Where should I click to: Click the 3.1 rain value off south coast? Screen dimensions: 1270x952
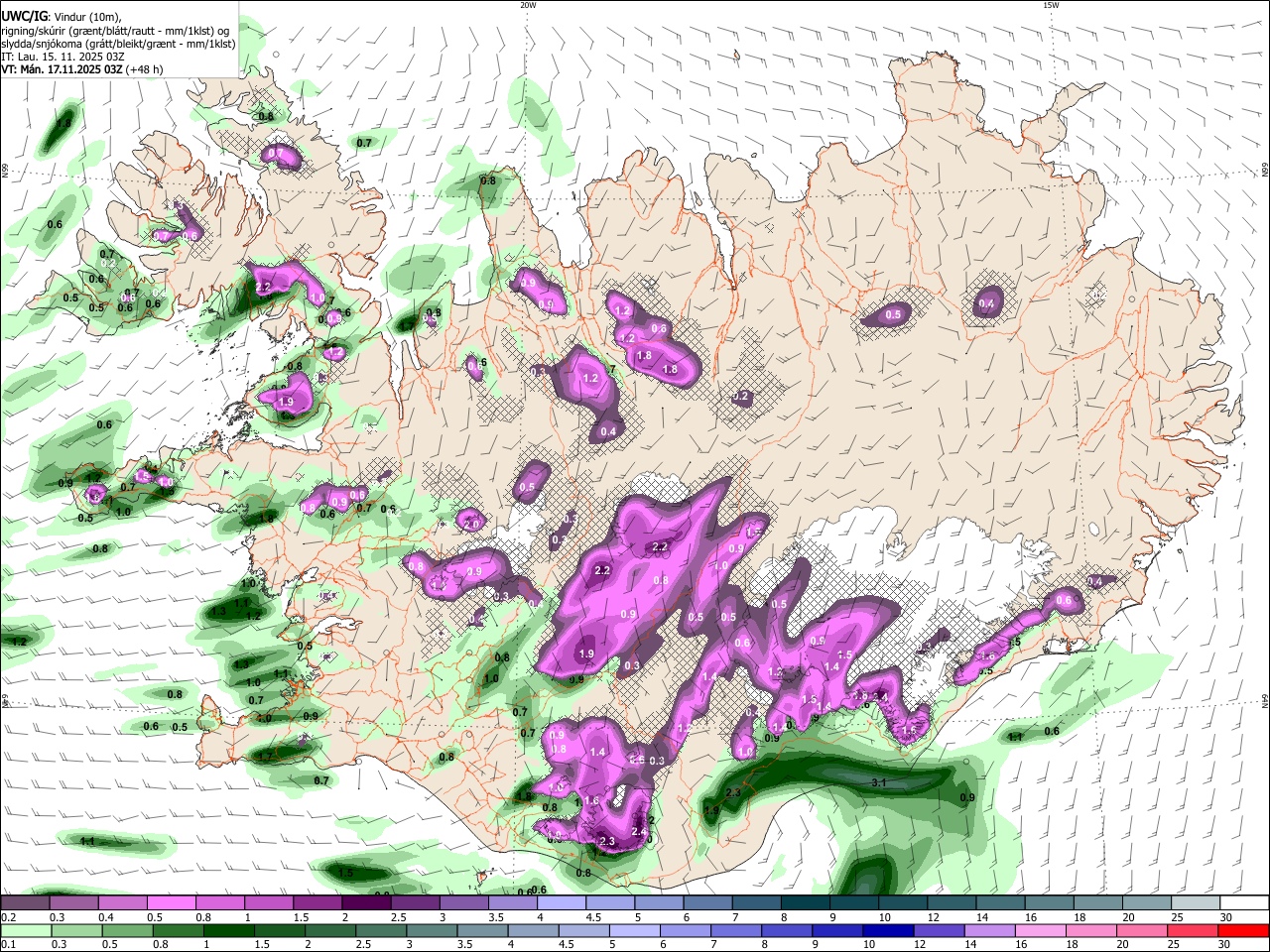[878, 783]
